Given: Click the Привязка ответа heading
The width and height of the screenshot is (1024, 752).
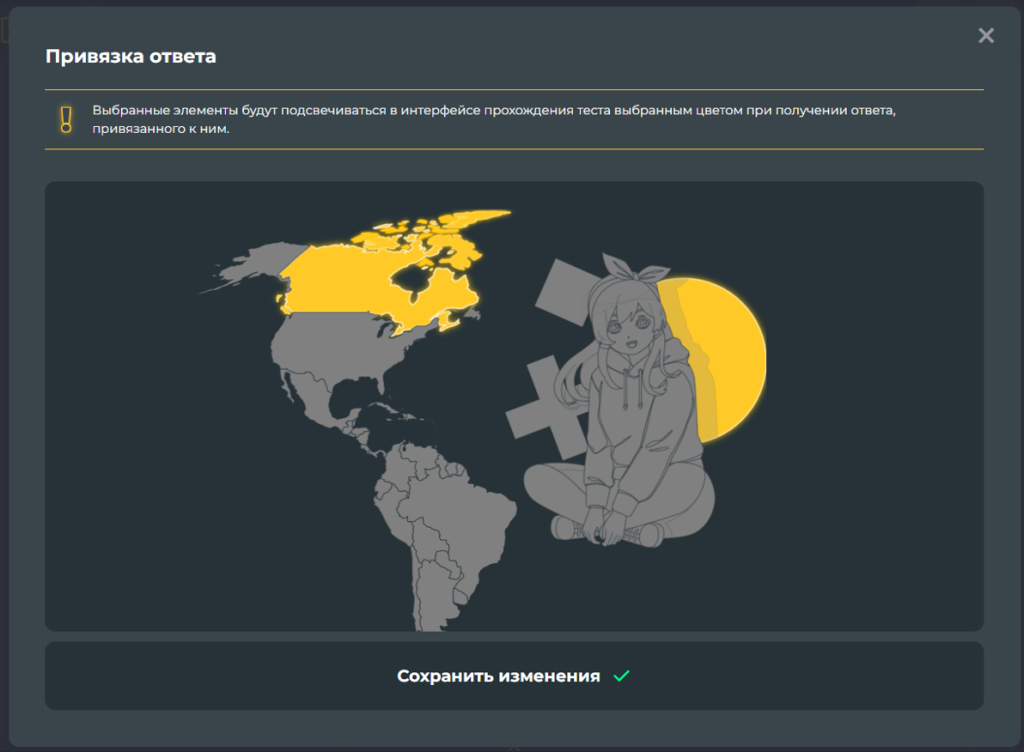Looking at the screenshot, I should click(131, 56).
